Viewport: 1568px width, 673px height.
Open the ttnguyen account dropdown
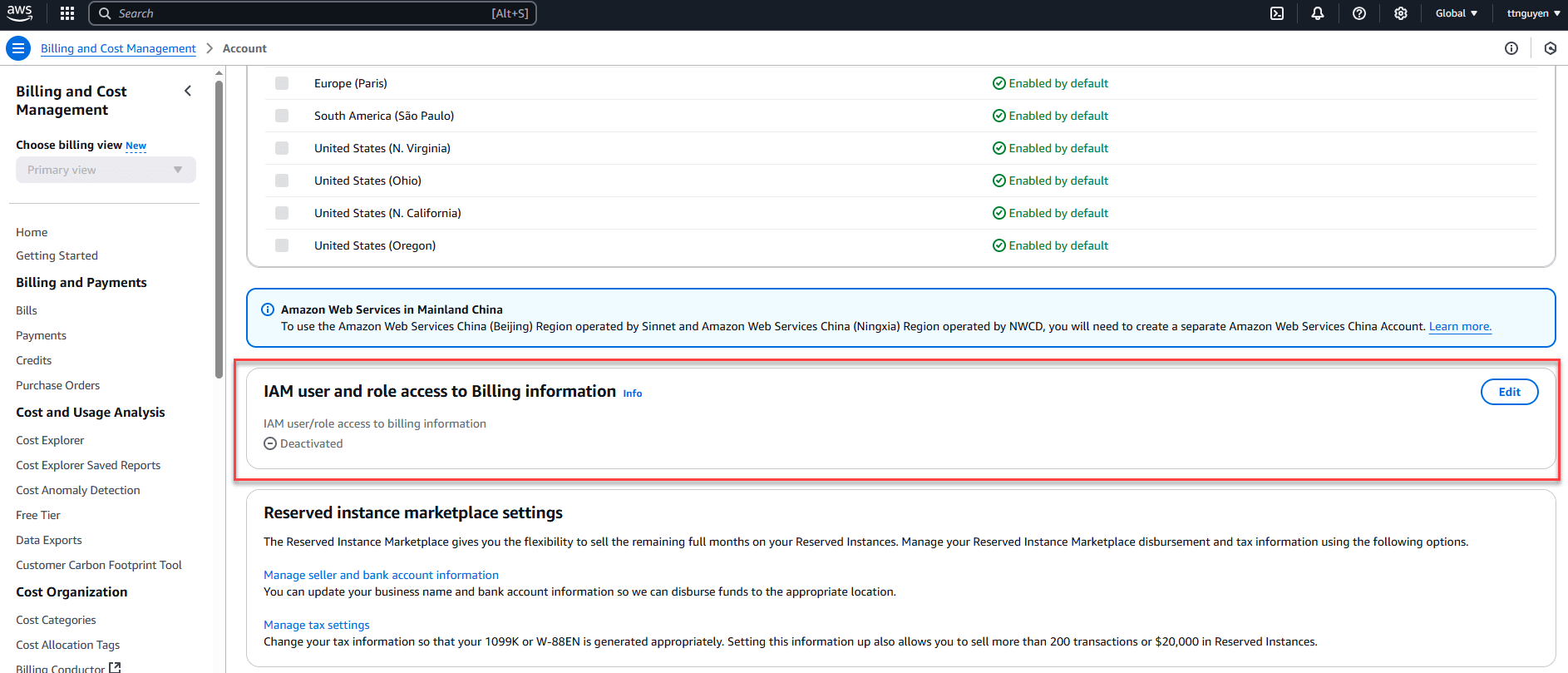1533,13
